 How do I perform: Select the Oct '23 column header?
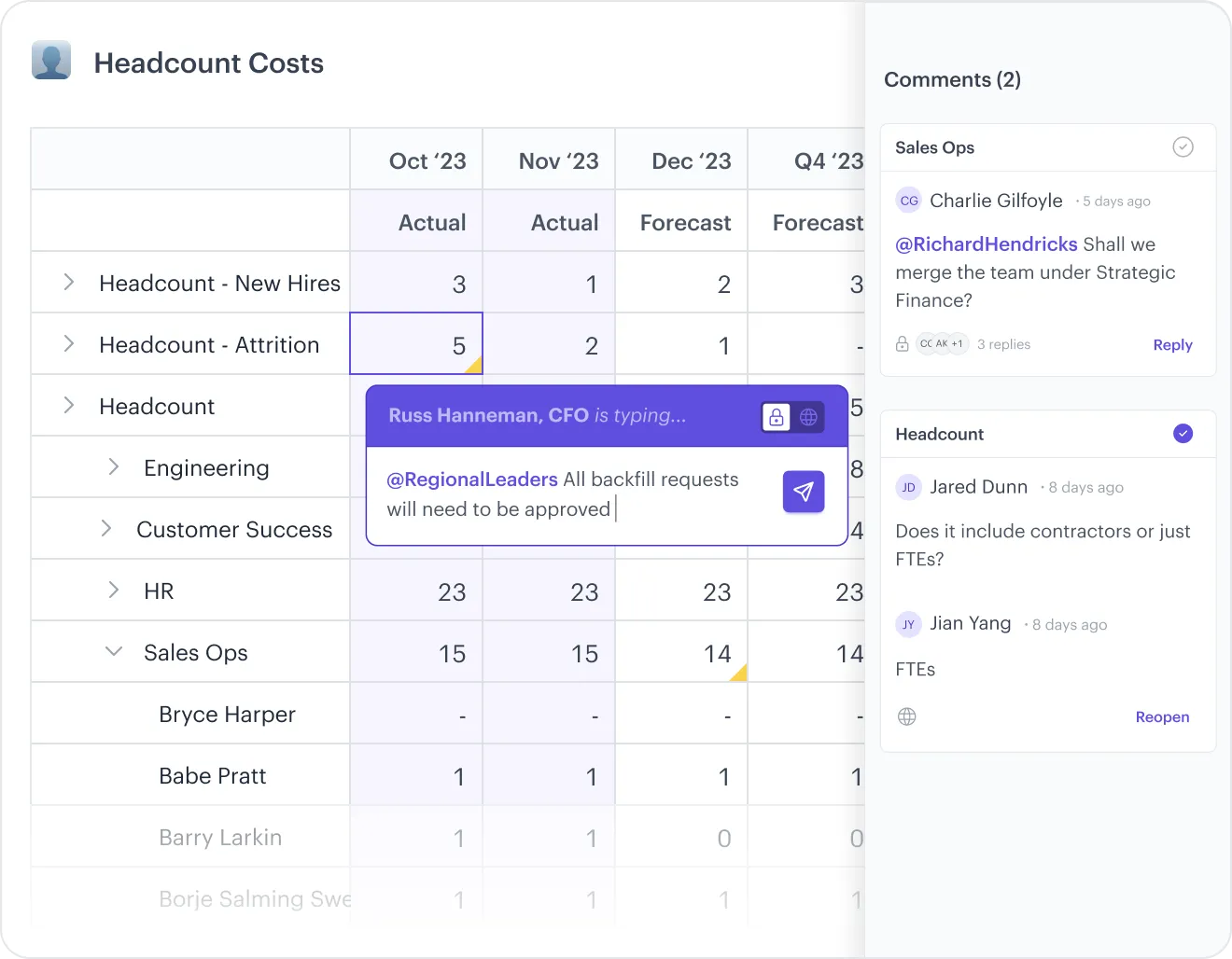click(416, 160)
